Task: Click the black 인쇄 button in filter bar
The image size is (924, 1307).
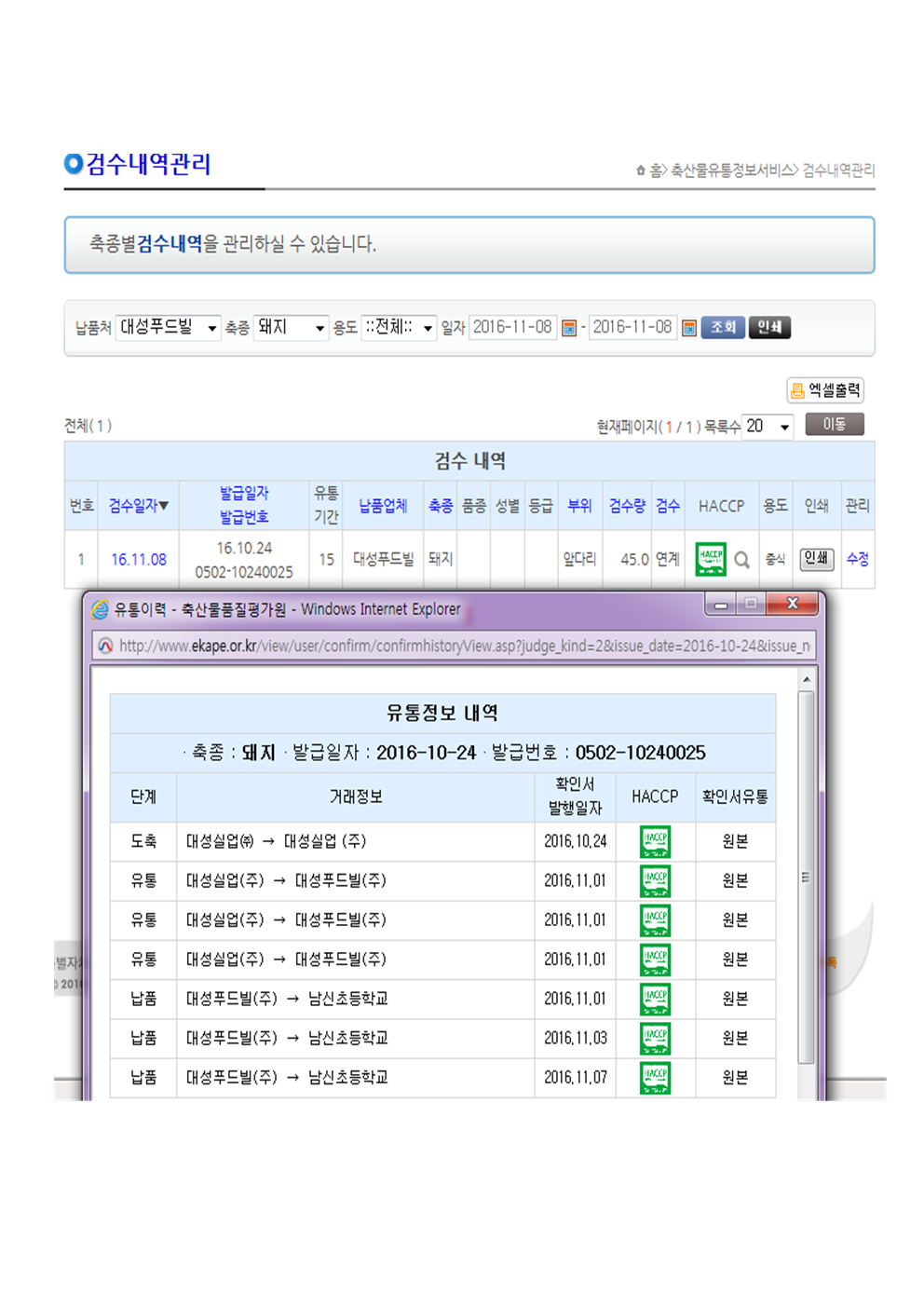Action: tap(769, 327)
